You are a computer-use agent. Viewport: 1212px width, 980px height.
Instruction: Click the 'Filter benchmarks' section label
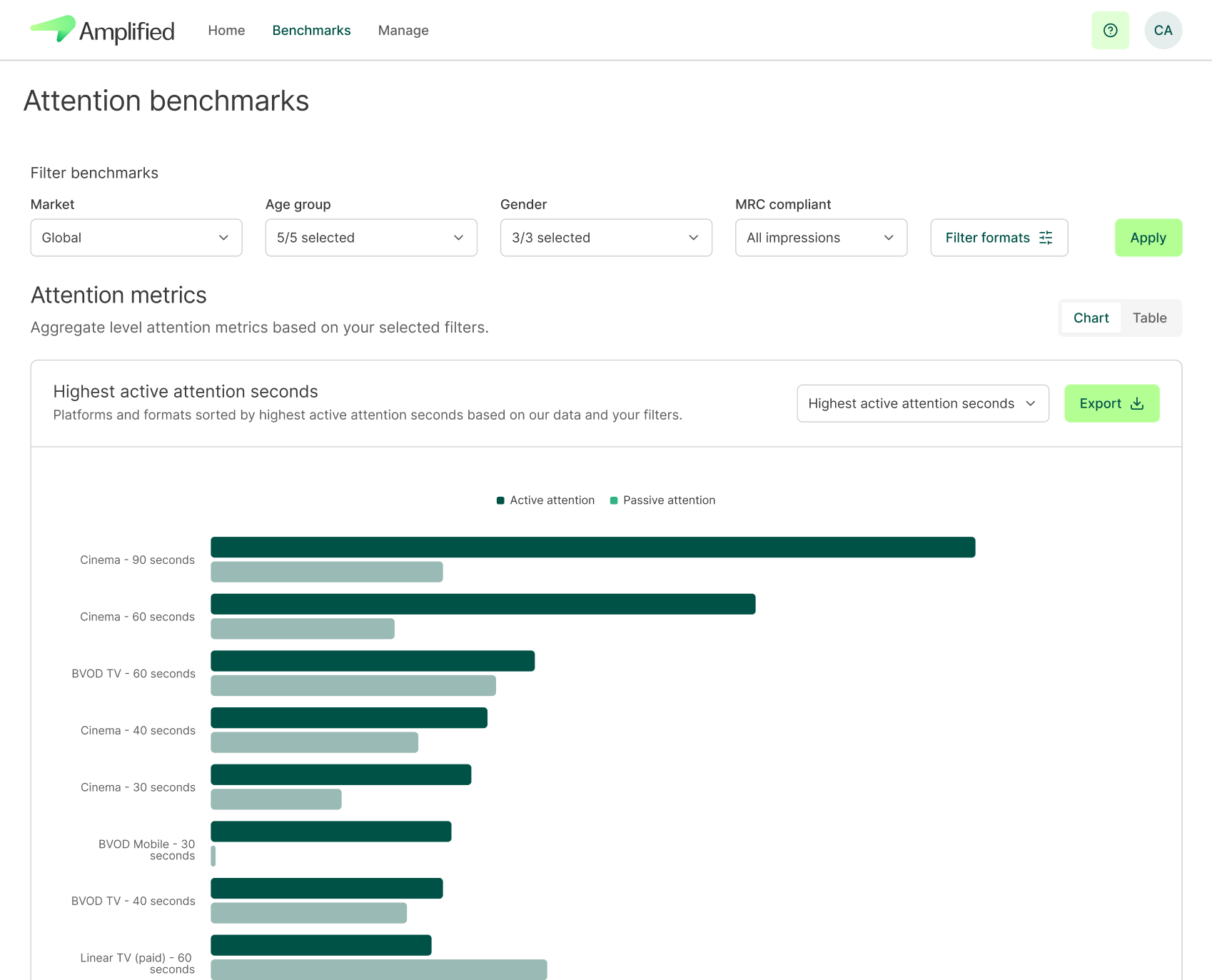point(94,173)
